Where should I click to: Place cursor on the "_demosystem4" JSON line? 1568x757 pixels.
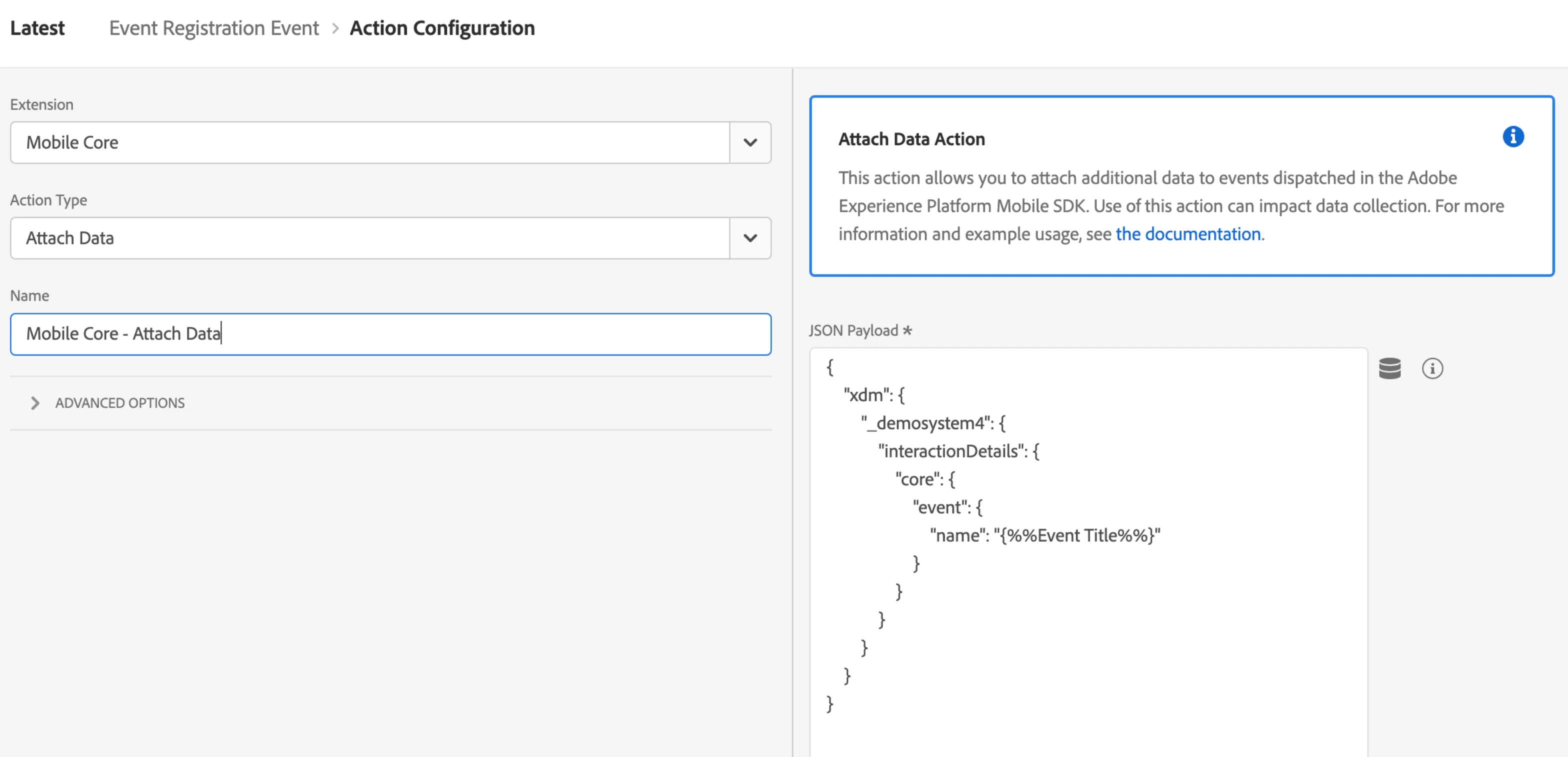pos(933,423)
